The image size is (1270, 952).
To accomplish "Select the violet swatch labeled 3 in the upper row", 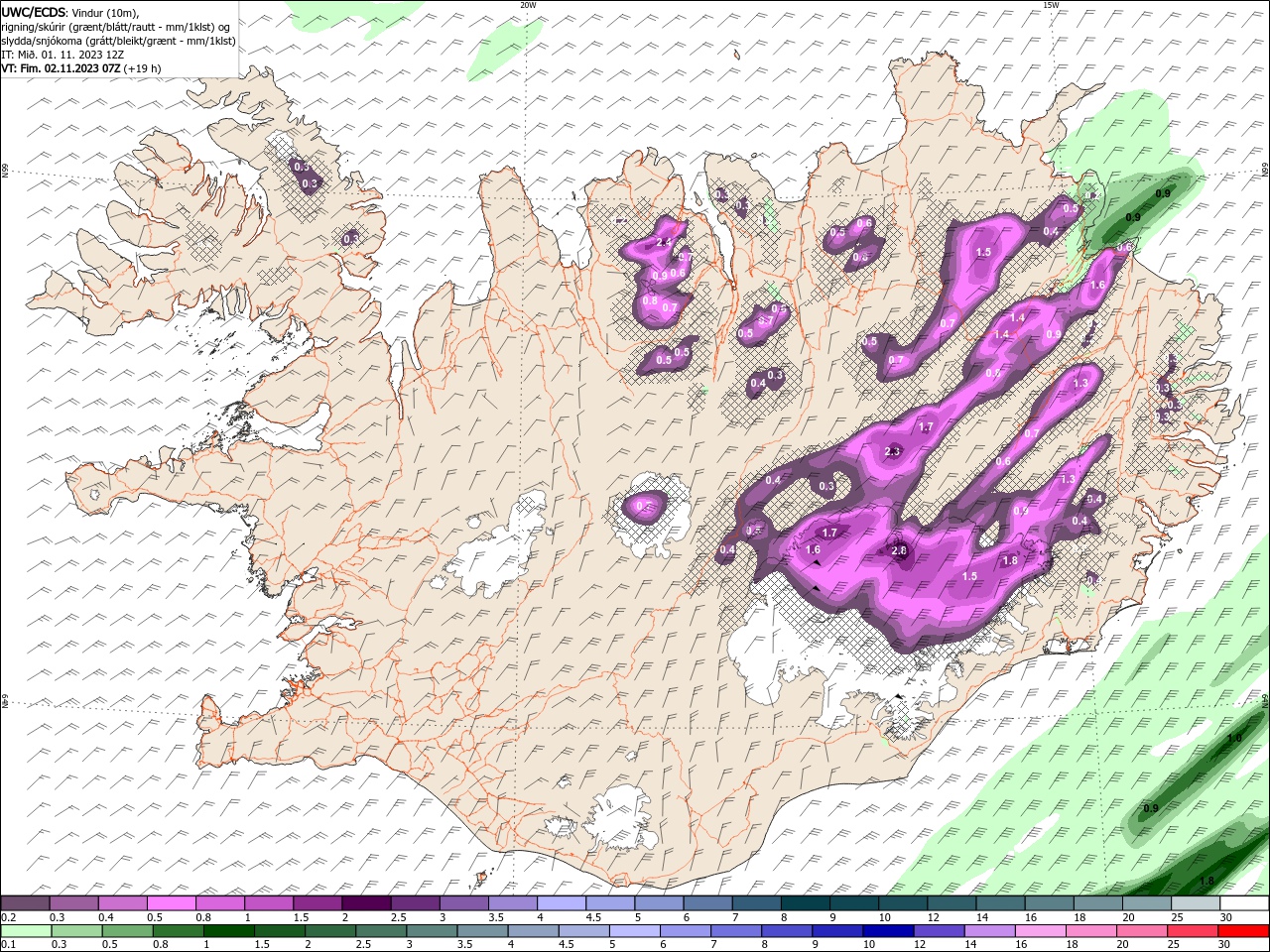I will pyautogui.click(x=463, y=903).
